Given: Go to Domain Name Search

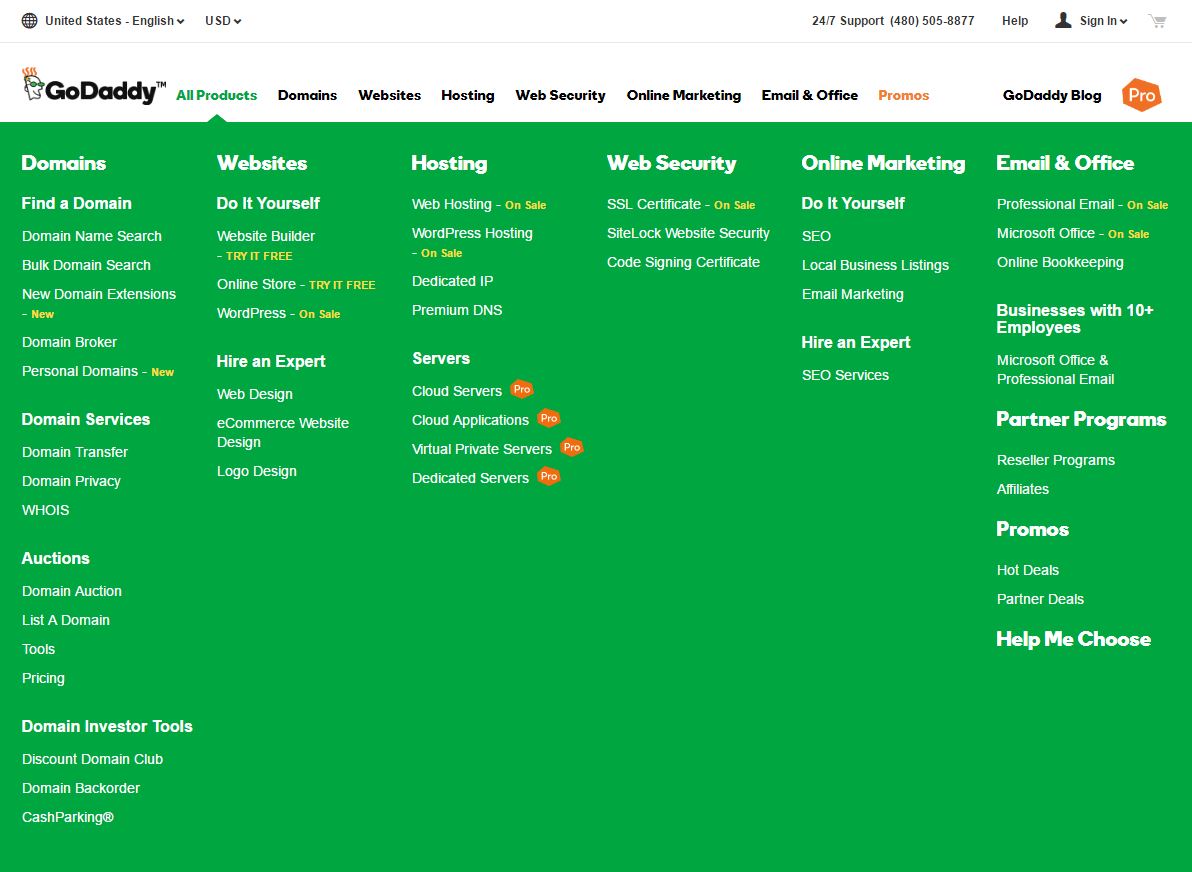Looking at the screenshot, I should coord(92,236).
